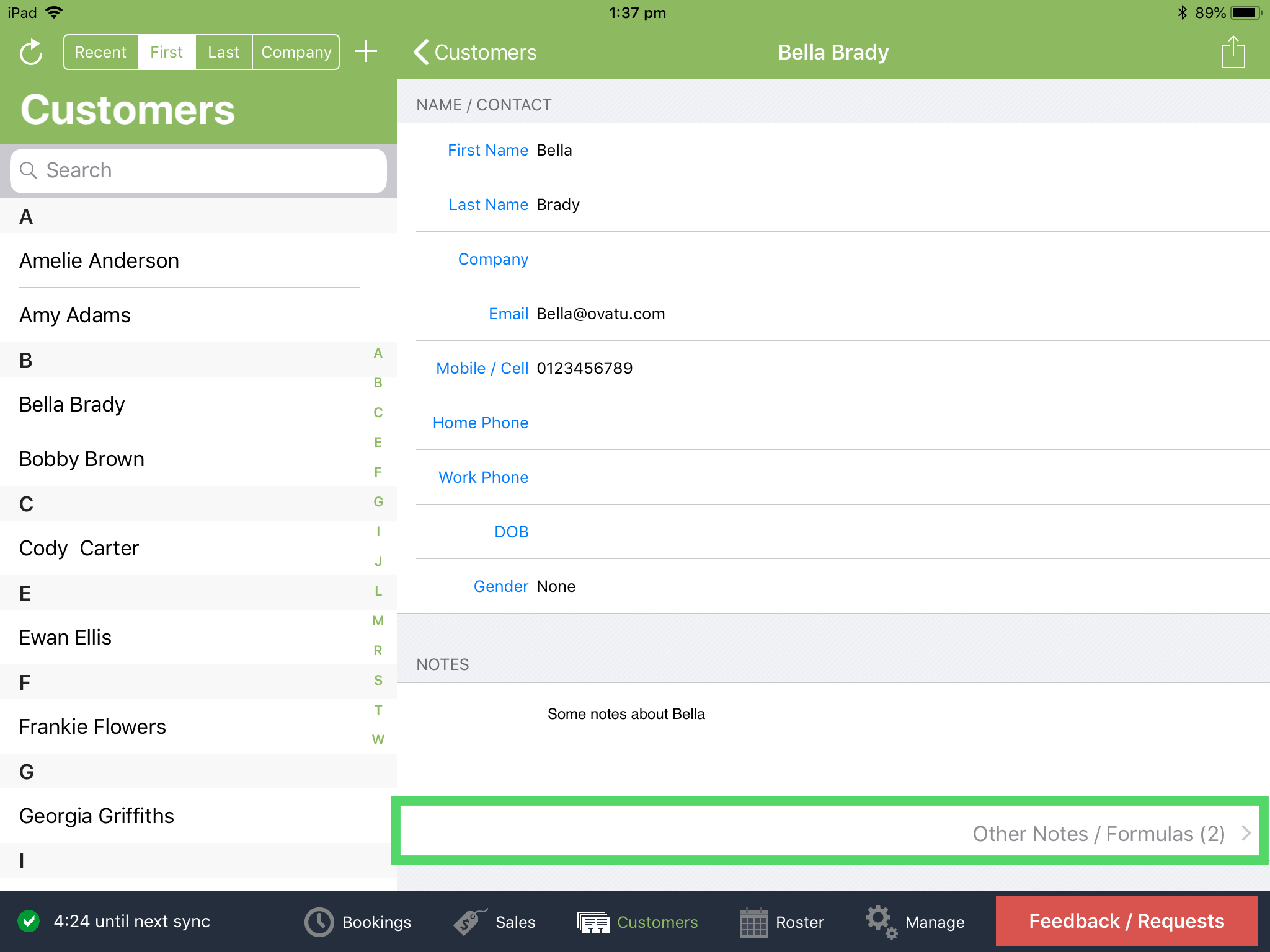Screen dimensions: 1270x952
Task: Jump to index letter A
Action: [x=378, y=353]
